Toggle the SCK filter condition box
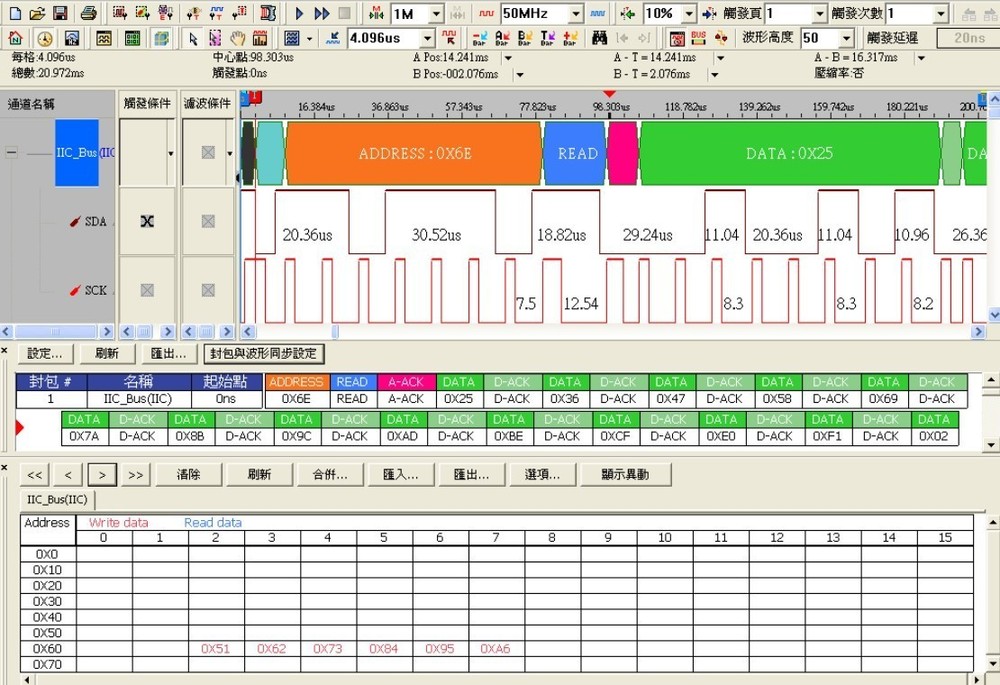Image resolution: width=1000 pixels, height=685 pixels. tap(208, 290)
